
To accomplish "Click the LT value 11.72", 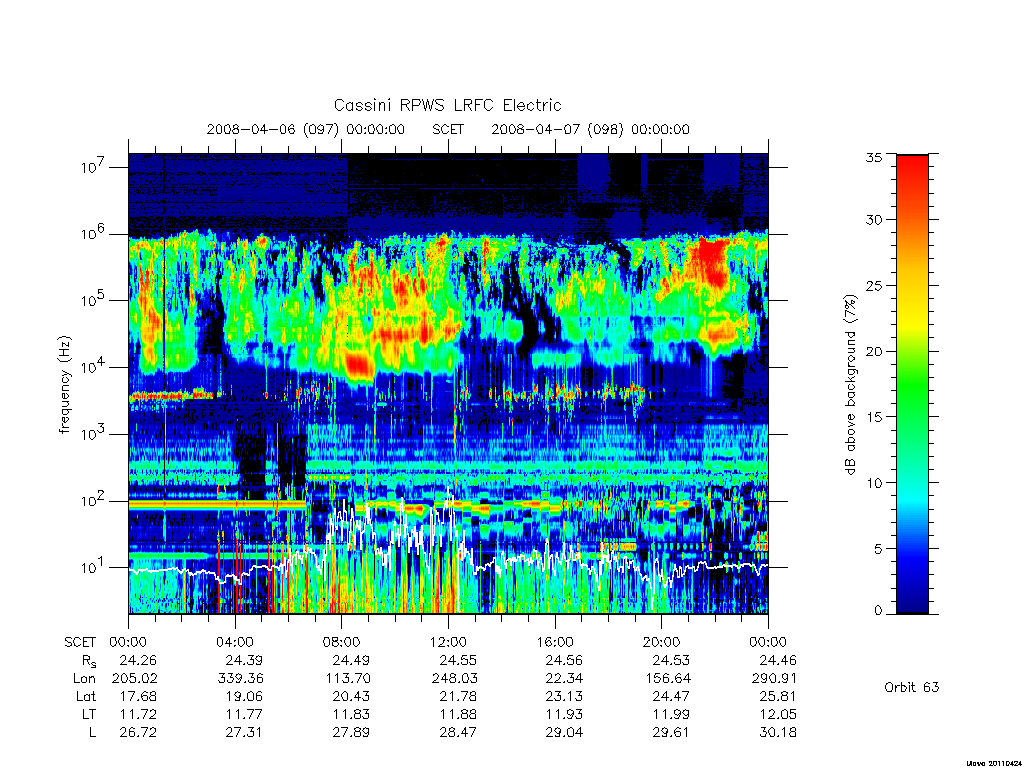I will point(138,714).
